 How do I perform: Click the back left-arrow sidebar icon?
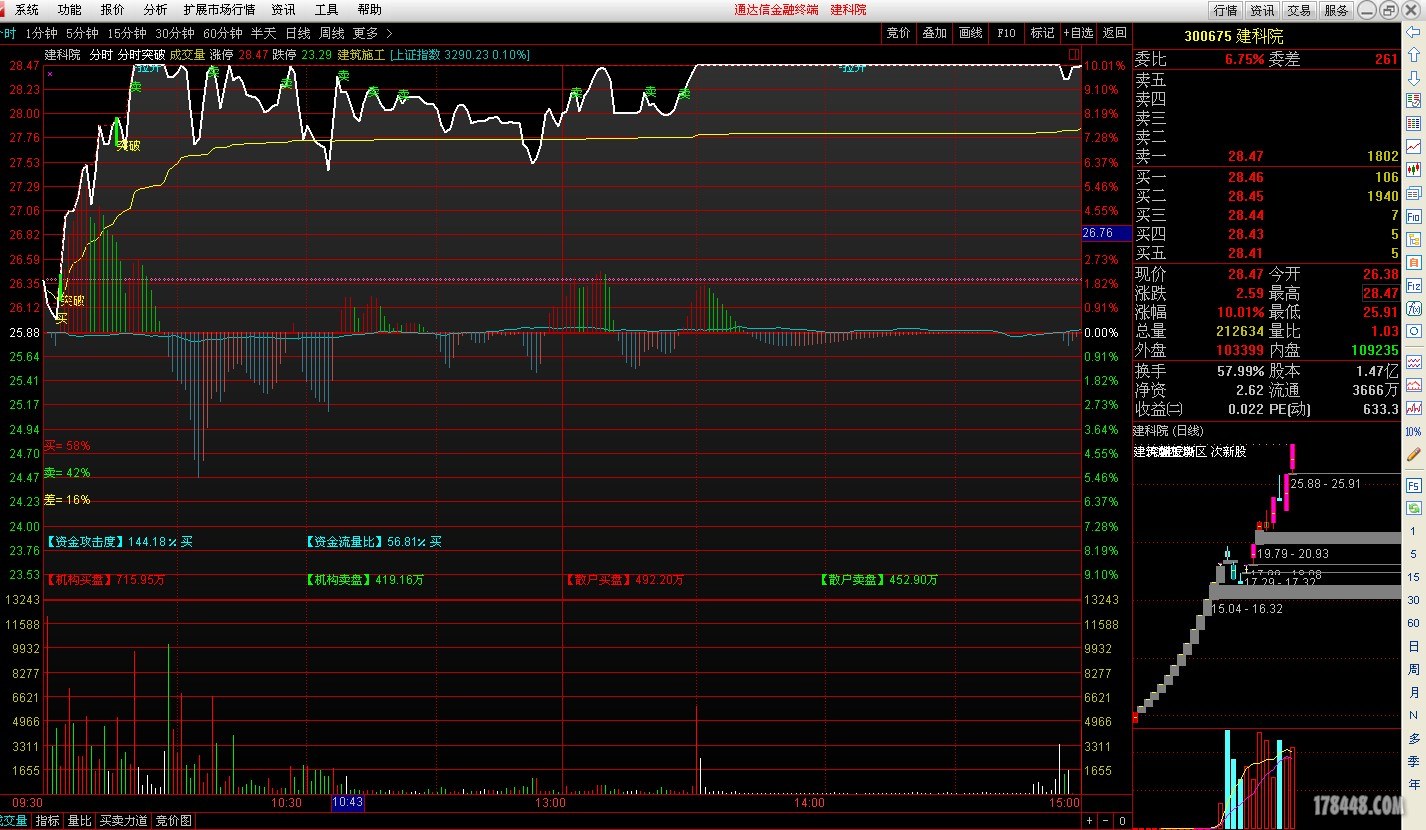click(1414, 33)
